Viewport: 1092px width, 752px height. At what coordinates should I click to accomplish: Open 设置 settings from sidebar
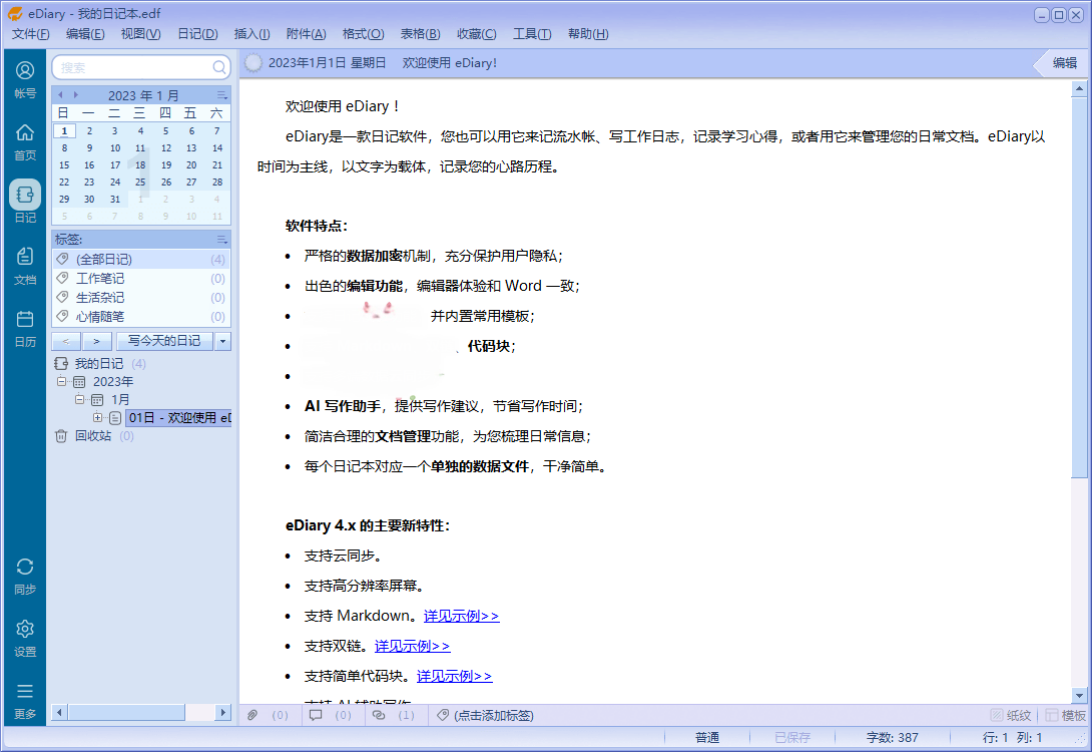(25, 637)
